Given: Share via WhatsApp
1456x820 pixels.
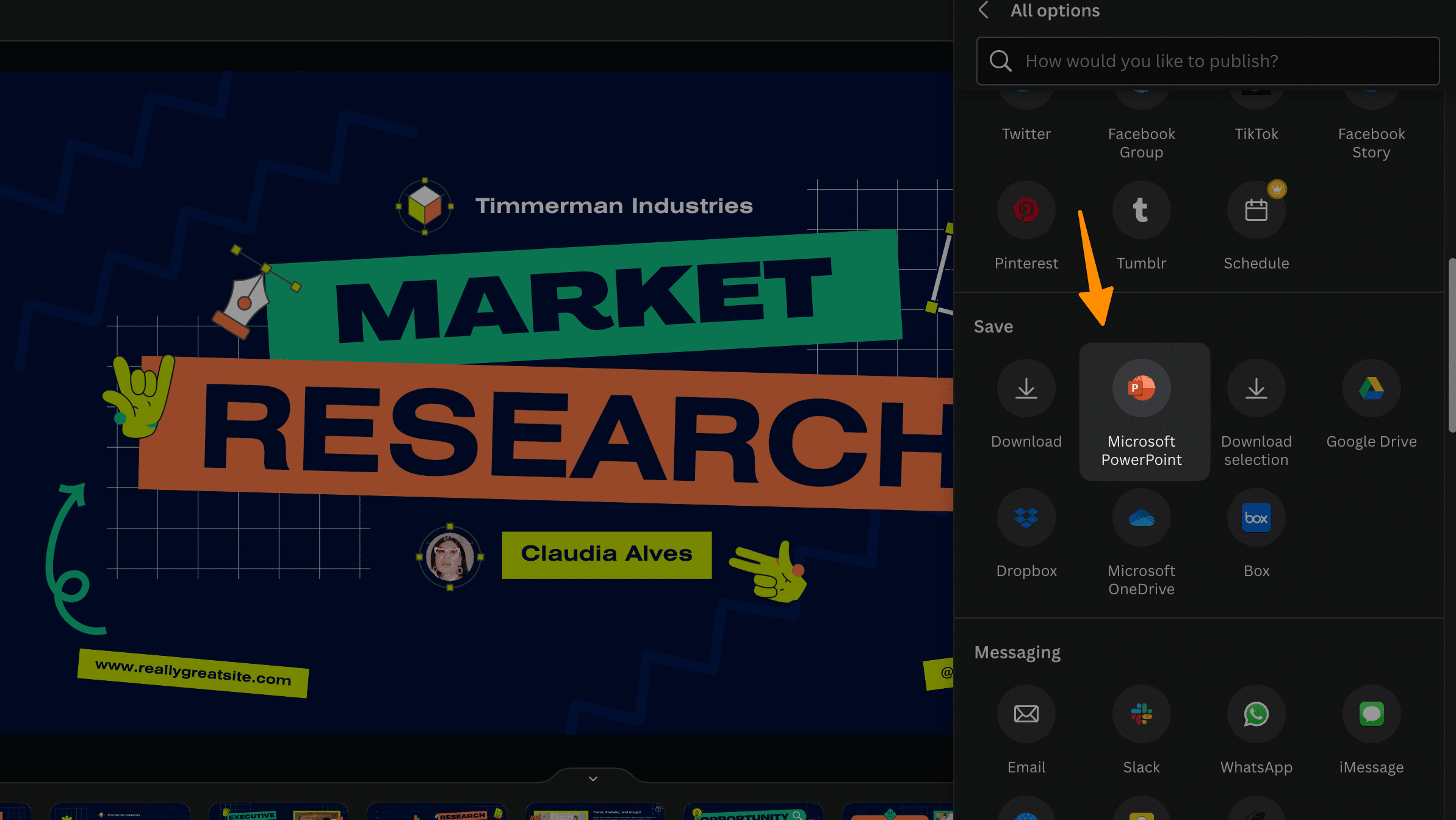Looking at the screenshot, I should (x=1256, y=714).
